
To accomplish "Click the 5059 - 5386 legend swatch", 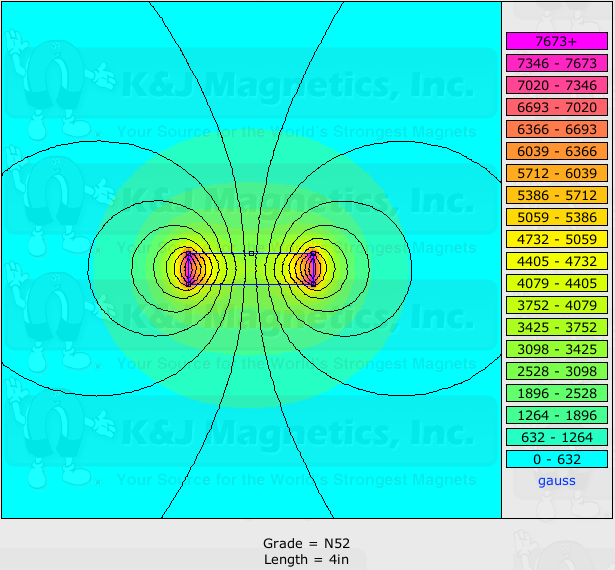I will [557, 217].
